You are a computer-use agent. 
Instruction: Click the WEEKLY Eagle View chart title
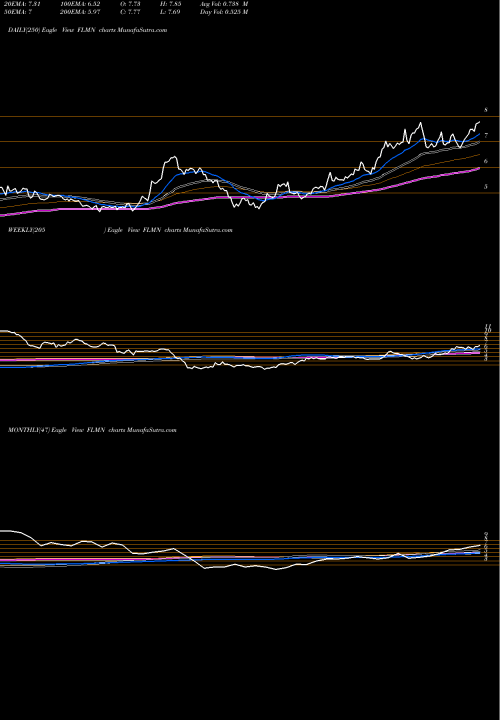click(120, 230)
